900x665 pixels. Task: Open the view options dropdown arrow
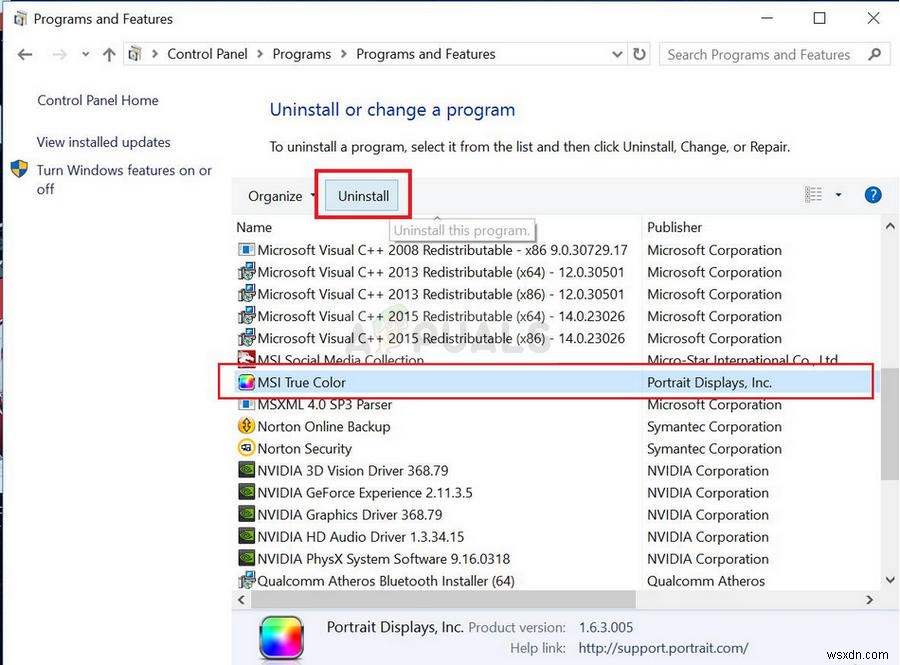tap(839, 195)
